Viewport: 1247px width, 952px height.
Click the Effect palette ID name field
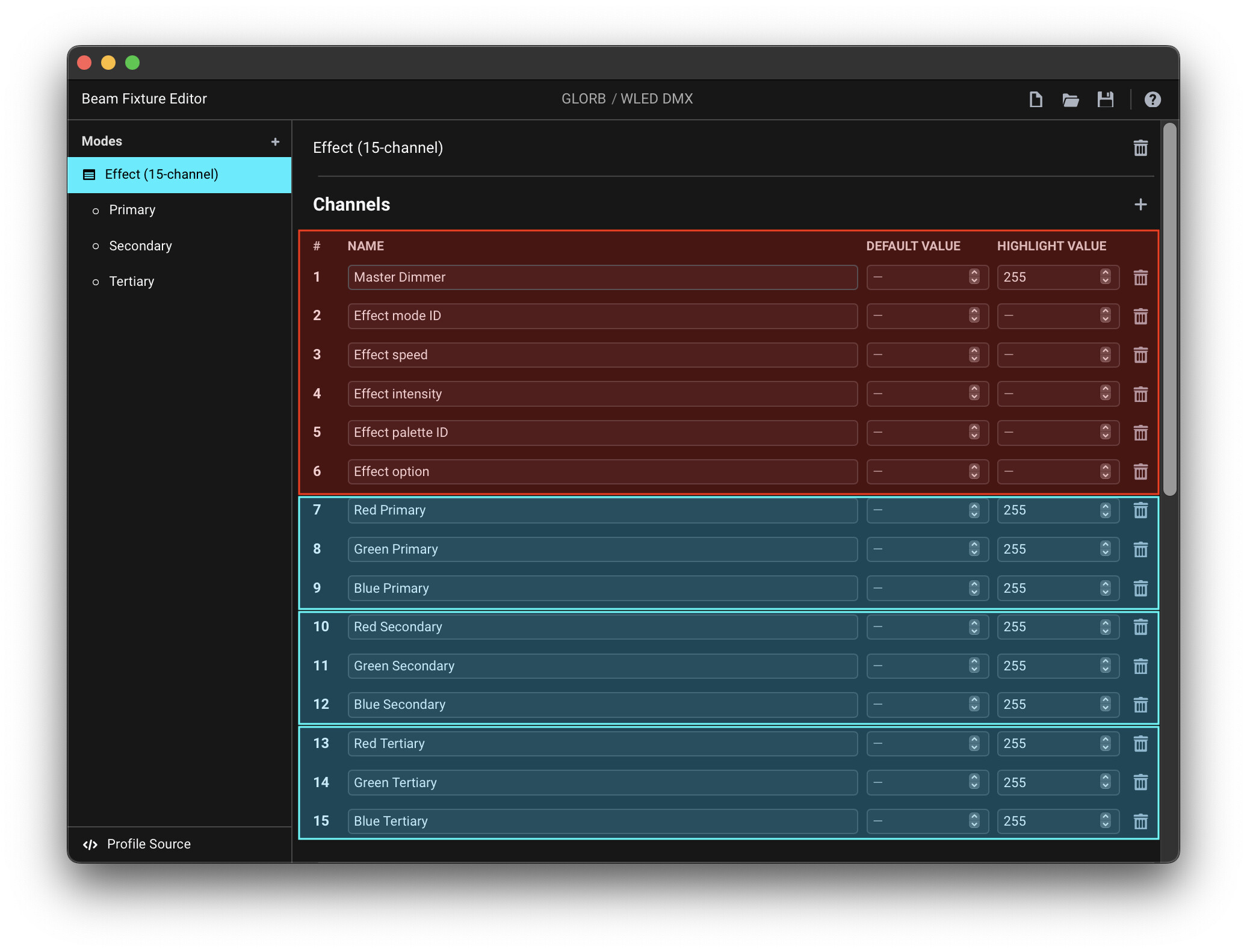[x=602, y=433]
